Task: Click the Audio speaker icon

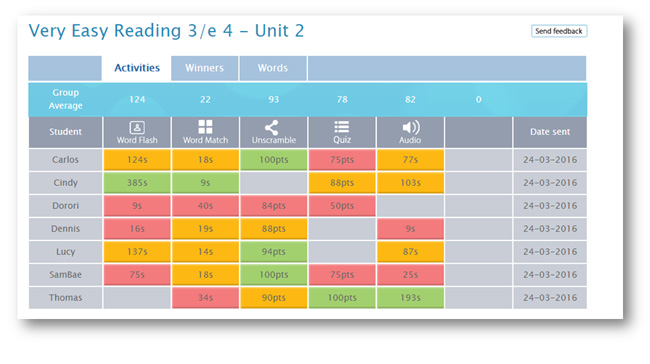Action: [x=410, y=127]
